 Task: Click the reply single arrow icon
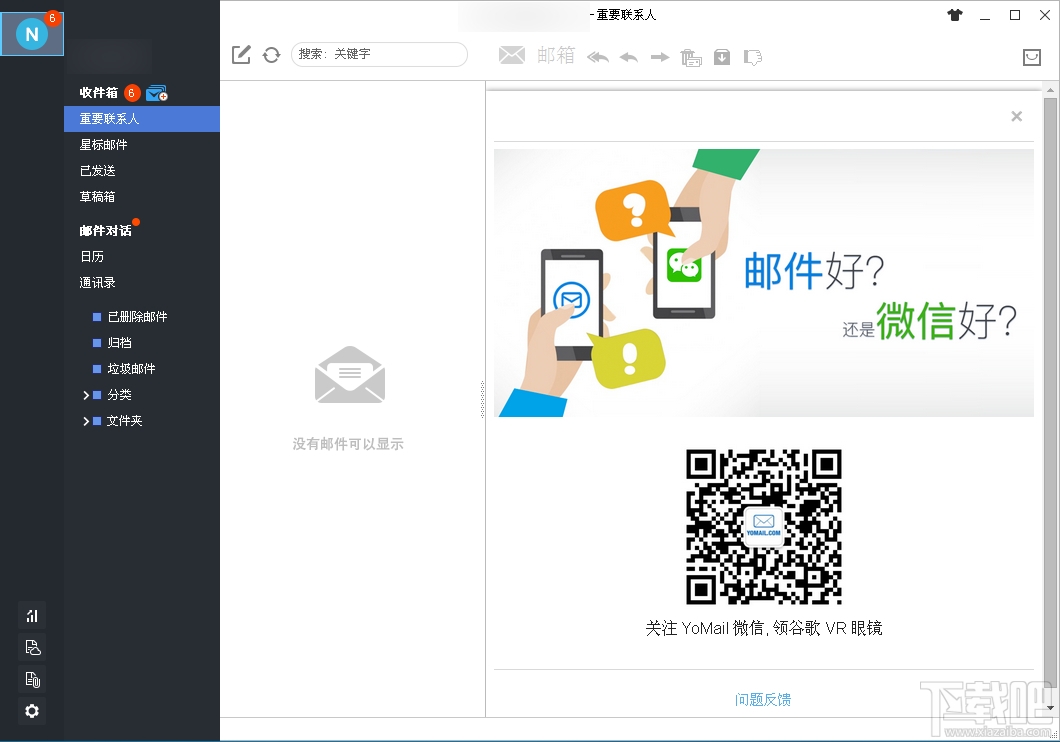(629, 57)
